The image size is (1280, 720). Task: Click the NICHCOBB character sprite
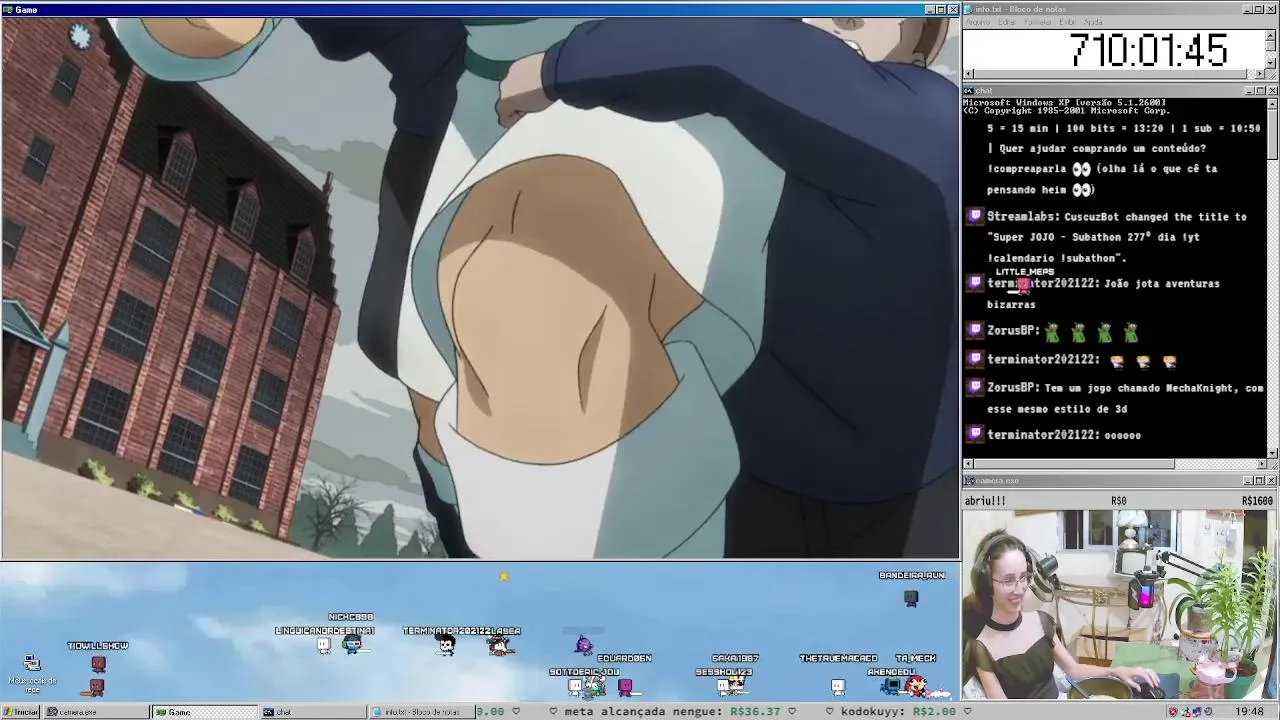[351, 644]
